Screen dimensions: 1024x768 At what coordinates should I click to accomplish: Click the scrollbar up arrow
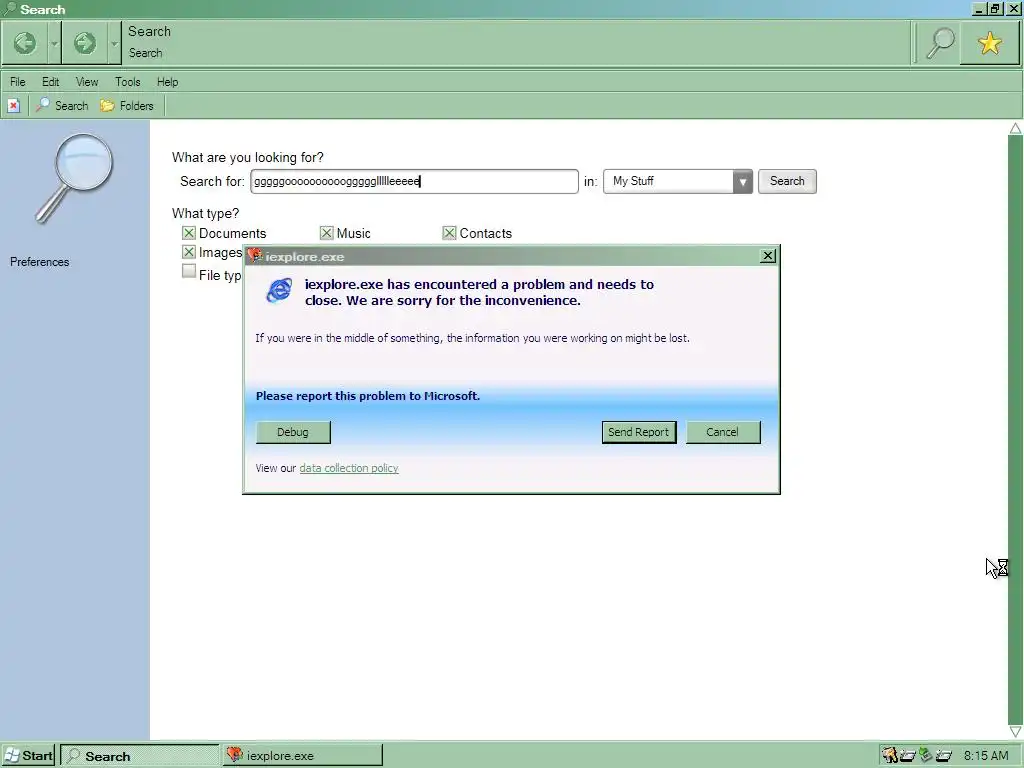pyautogui.click(x=1015, y=128)
